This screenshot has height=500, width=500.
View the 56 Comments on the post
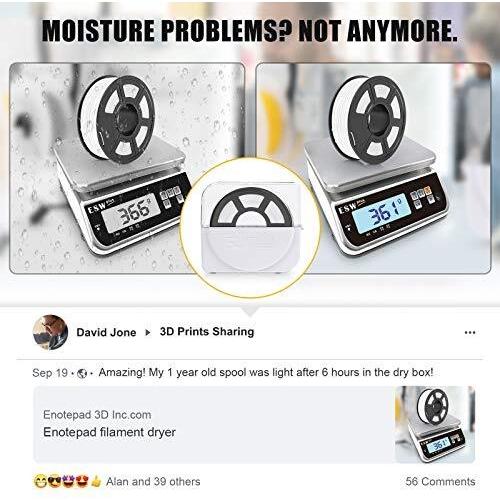click(x=440, y=481)
